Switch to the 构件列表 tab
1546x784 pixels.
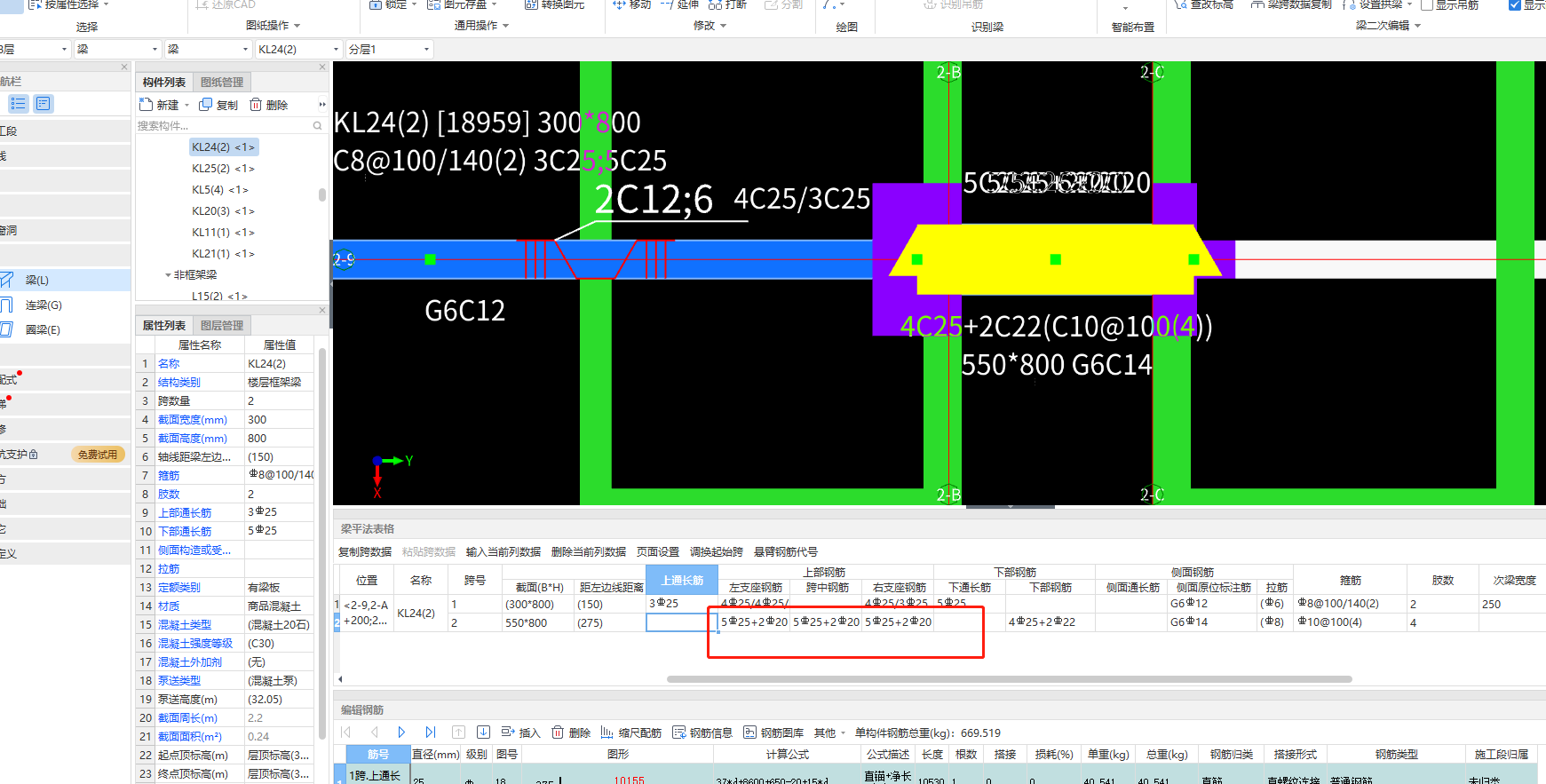click(x=164, y=82)
